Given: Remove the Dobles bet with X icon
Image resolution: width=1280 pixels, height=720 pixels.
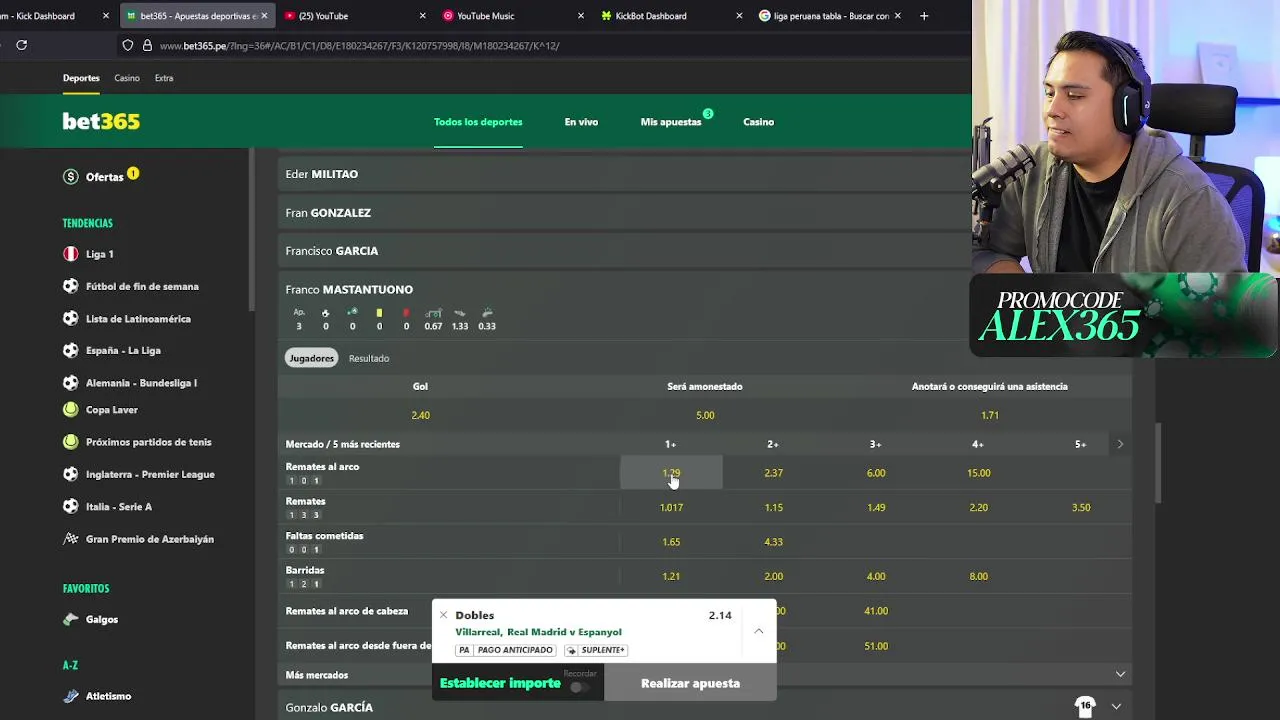Looking at the screenshot, I should coord(443,615).
